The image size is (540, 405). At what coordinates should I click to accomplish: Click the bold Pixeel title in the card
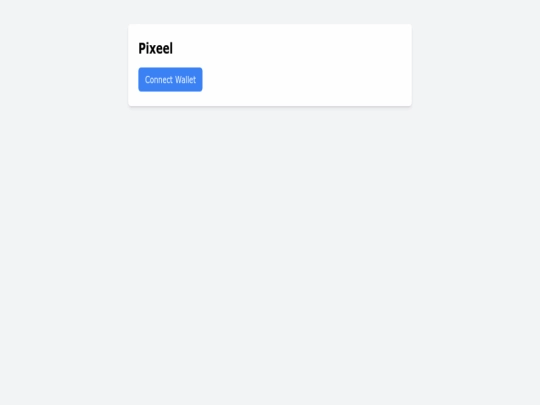(155, 49)
